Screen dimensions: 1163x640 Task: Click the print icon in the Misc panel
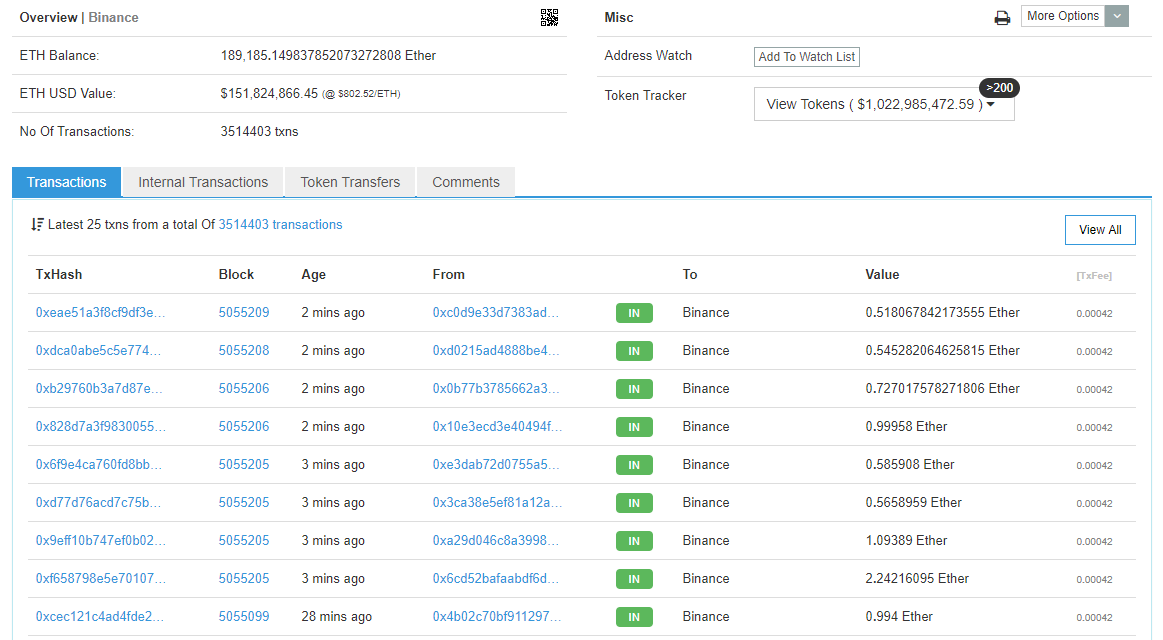(1002, 17)
